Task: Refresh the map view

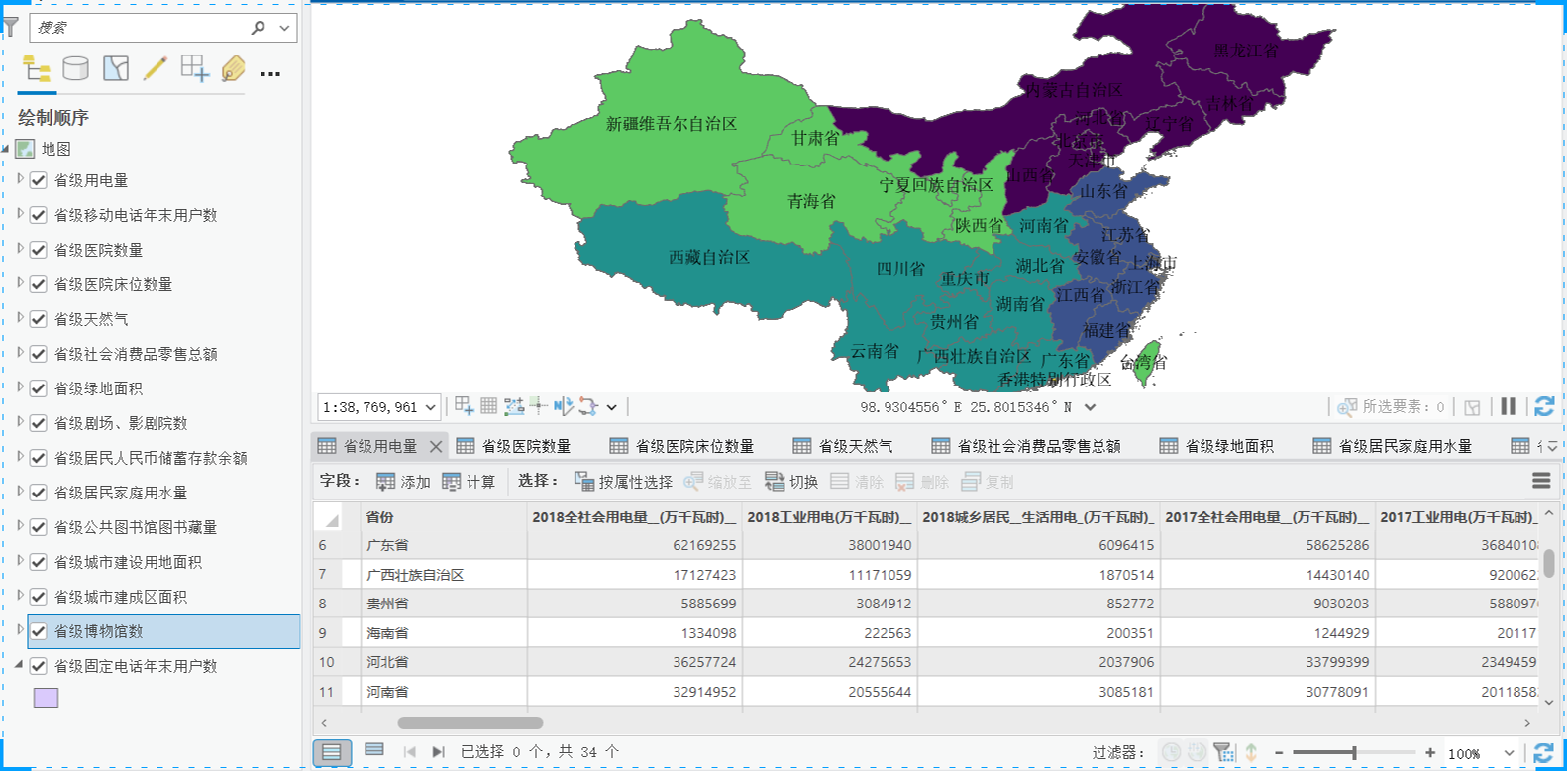Action: [x=1543, y=406]
